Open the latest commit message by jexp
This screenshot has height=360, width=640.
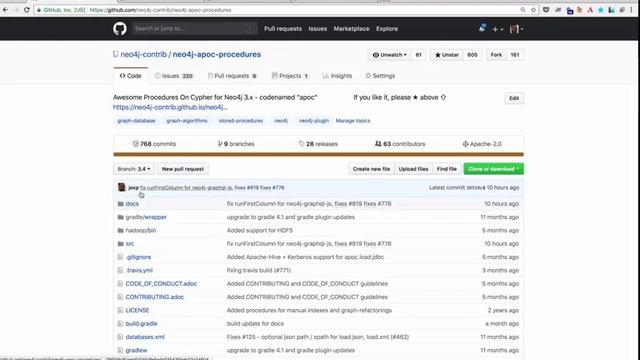(212, 188)
